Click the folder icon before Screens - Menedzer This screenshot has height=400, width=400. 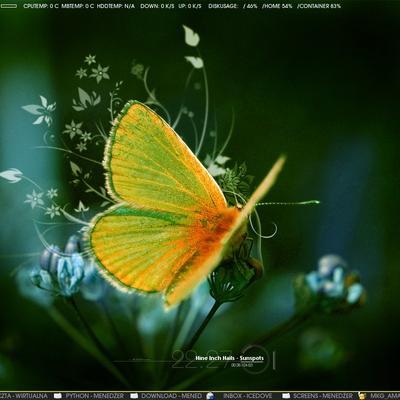click(x=286, y=396)
